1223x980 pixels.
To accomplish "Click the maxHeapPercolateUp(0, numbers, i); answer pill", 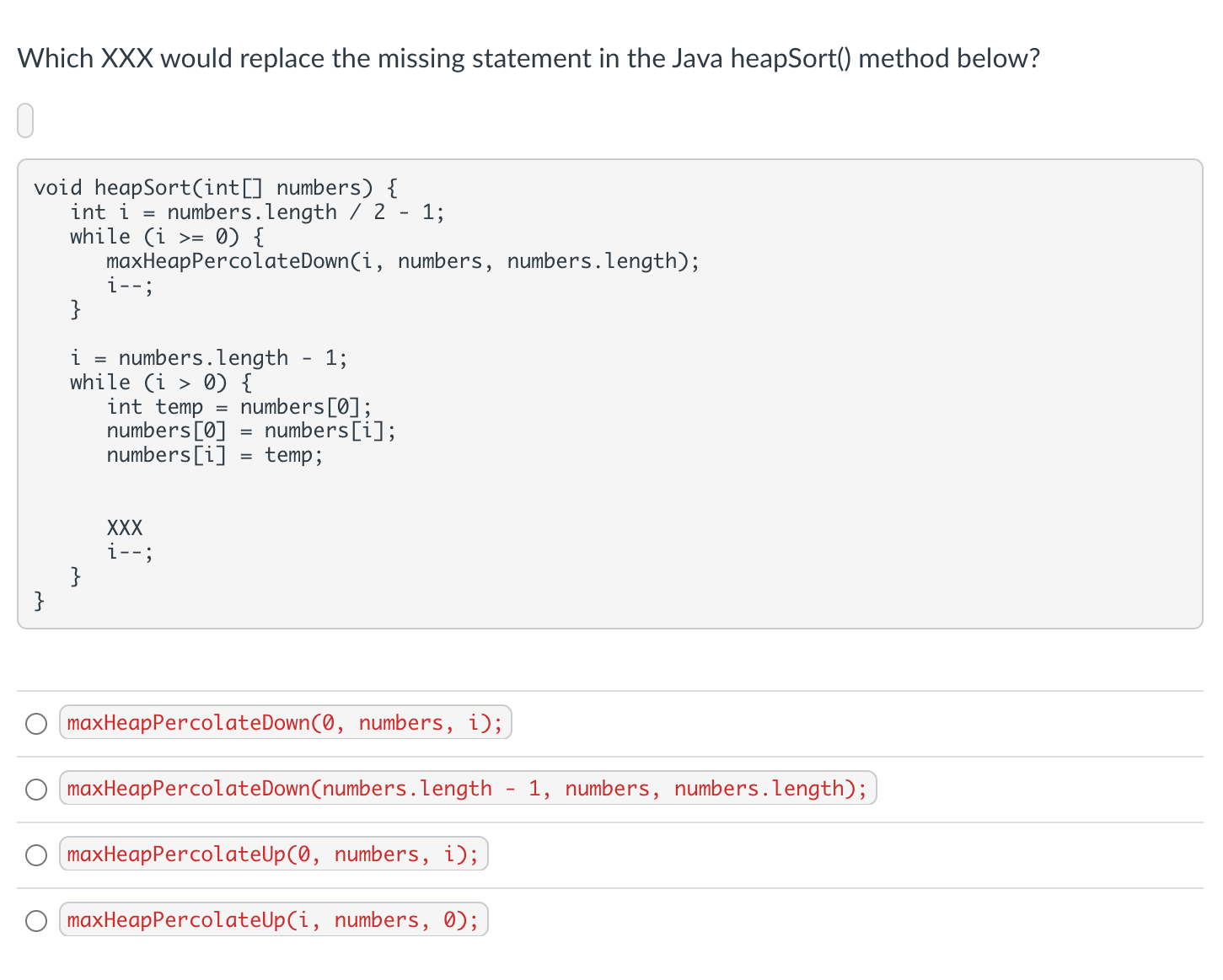I will [x=273, y=854].
